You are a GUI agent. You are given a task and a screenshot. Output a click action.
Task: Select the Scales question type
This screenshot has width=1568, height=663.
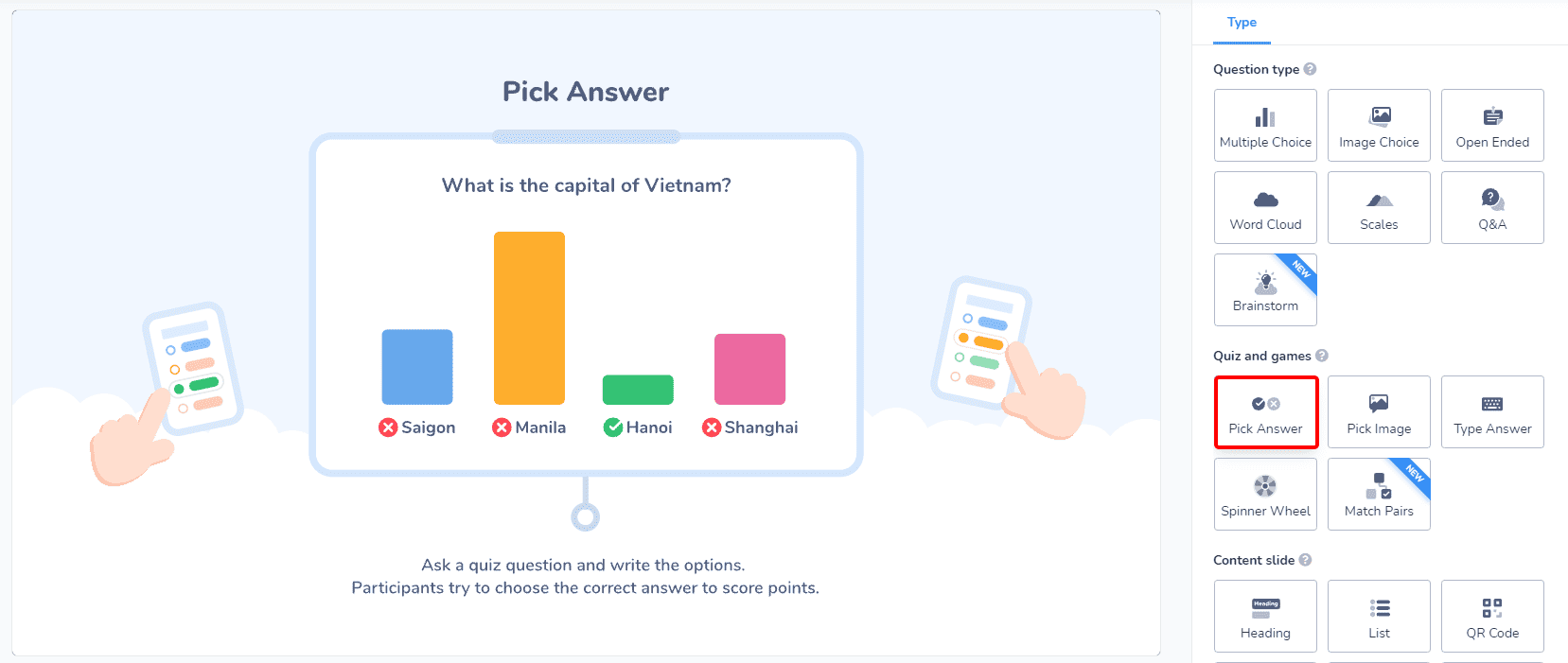[x=1379, y=207]
